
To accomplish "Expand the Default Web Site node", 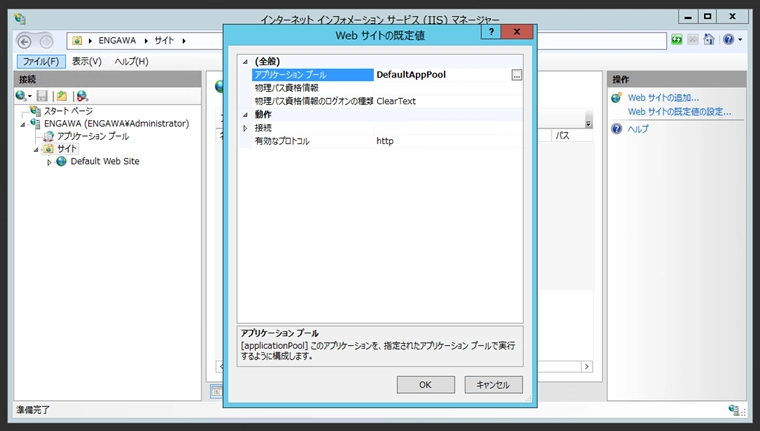I will click(49, 162).
